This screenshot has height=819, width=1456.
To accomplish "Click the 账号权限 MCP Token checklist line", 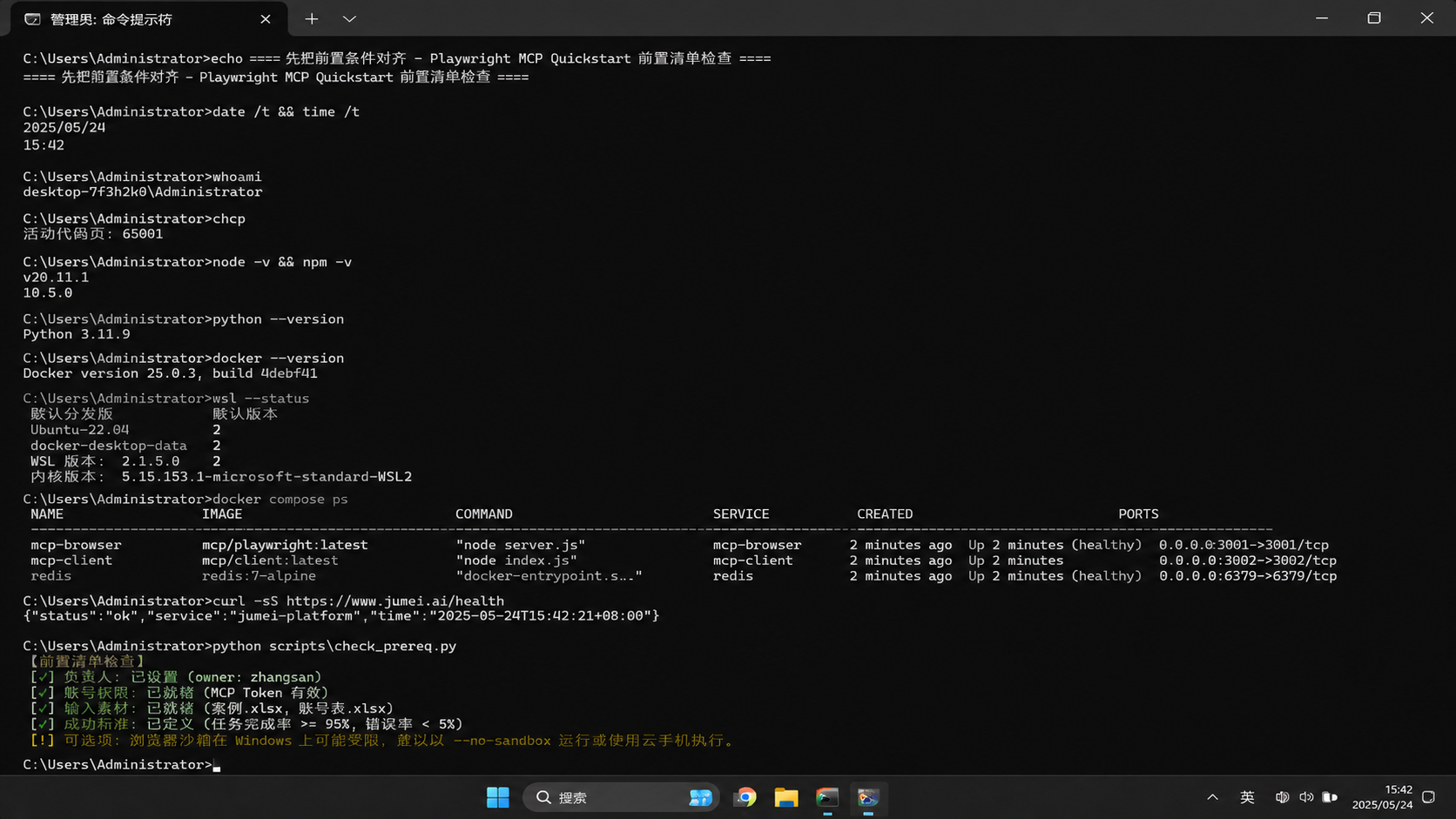I will 179,693.
